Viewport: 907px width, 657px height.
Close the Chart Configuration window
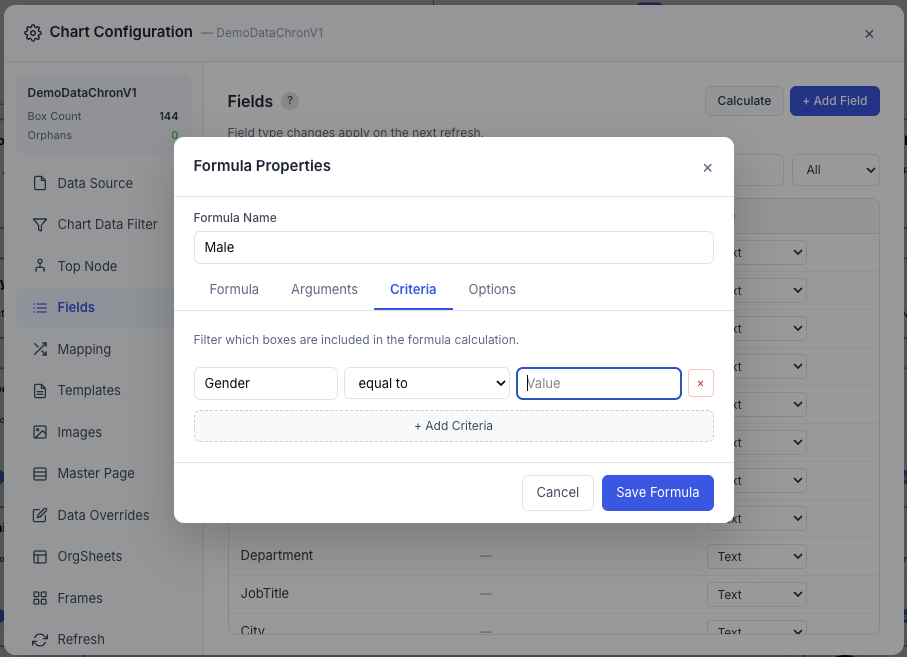tap(869, 34)
